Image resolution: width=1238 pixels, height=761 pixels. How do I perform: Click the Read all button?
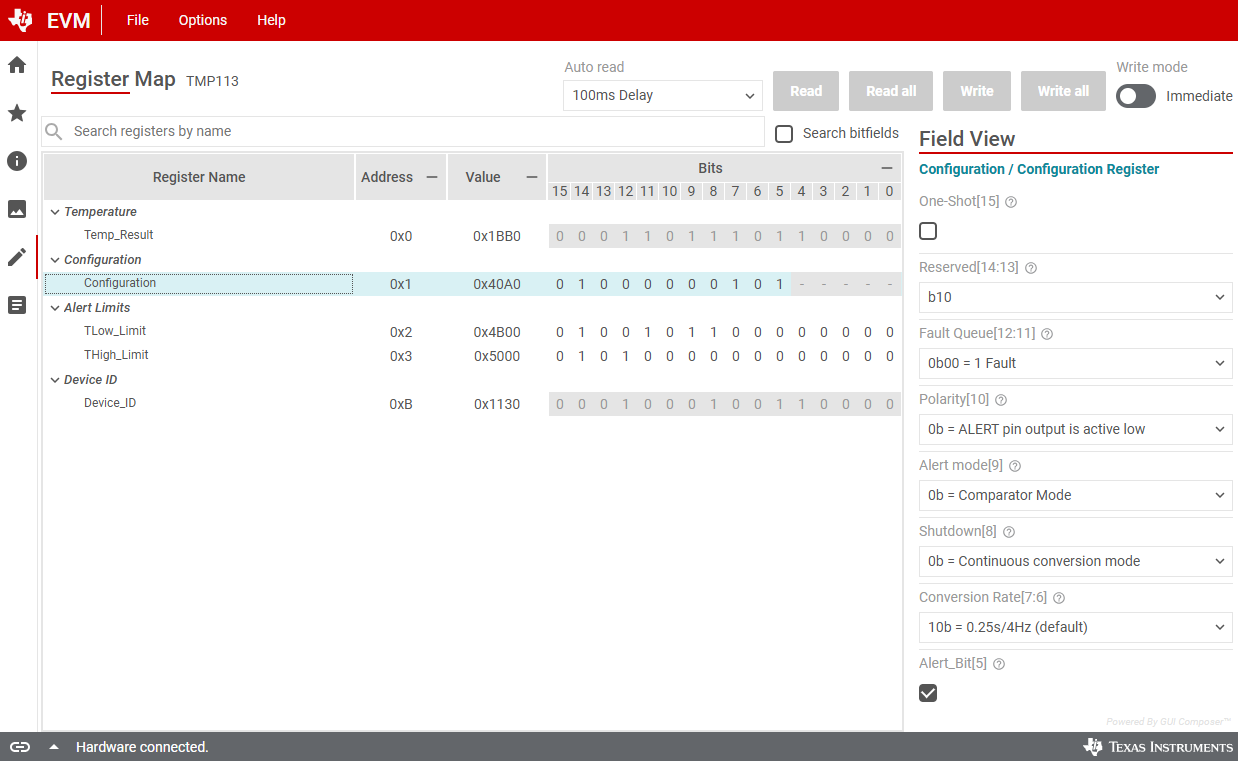click(x=890, y=91)
